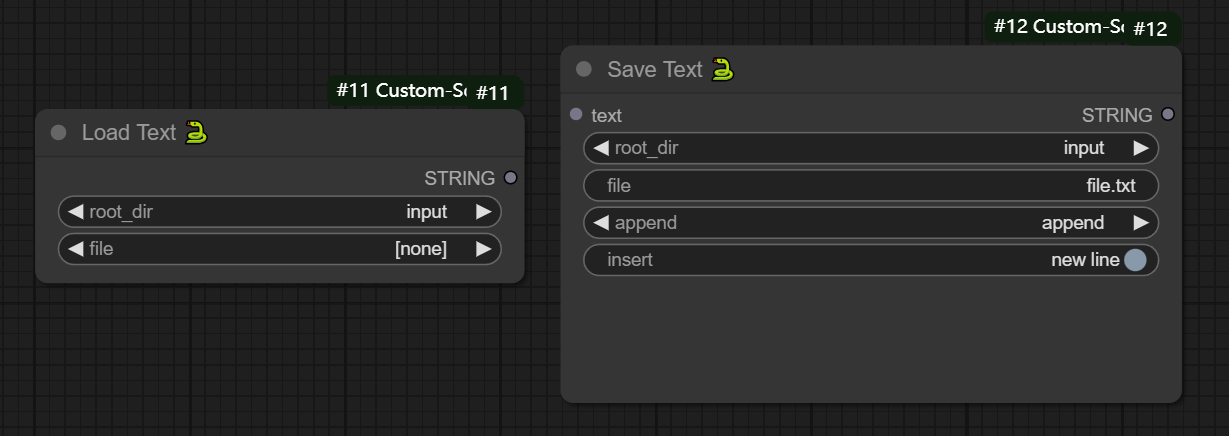Screen dimensions: 1229x436
Task: Click the Save Text STRING output connector
Action: pyautogui.click(x=1168, y=115)
